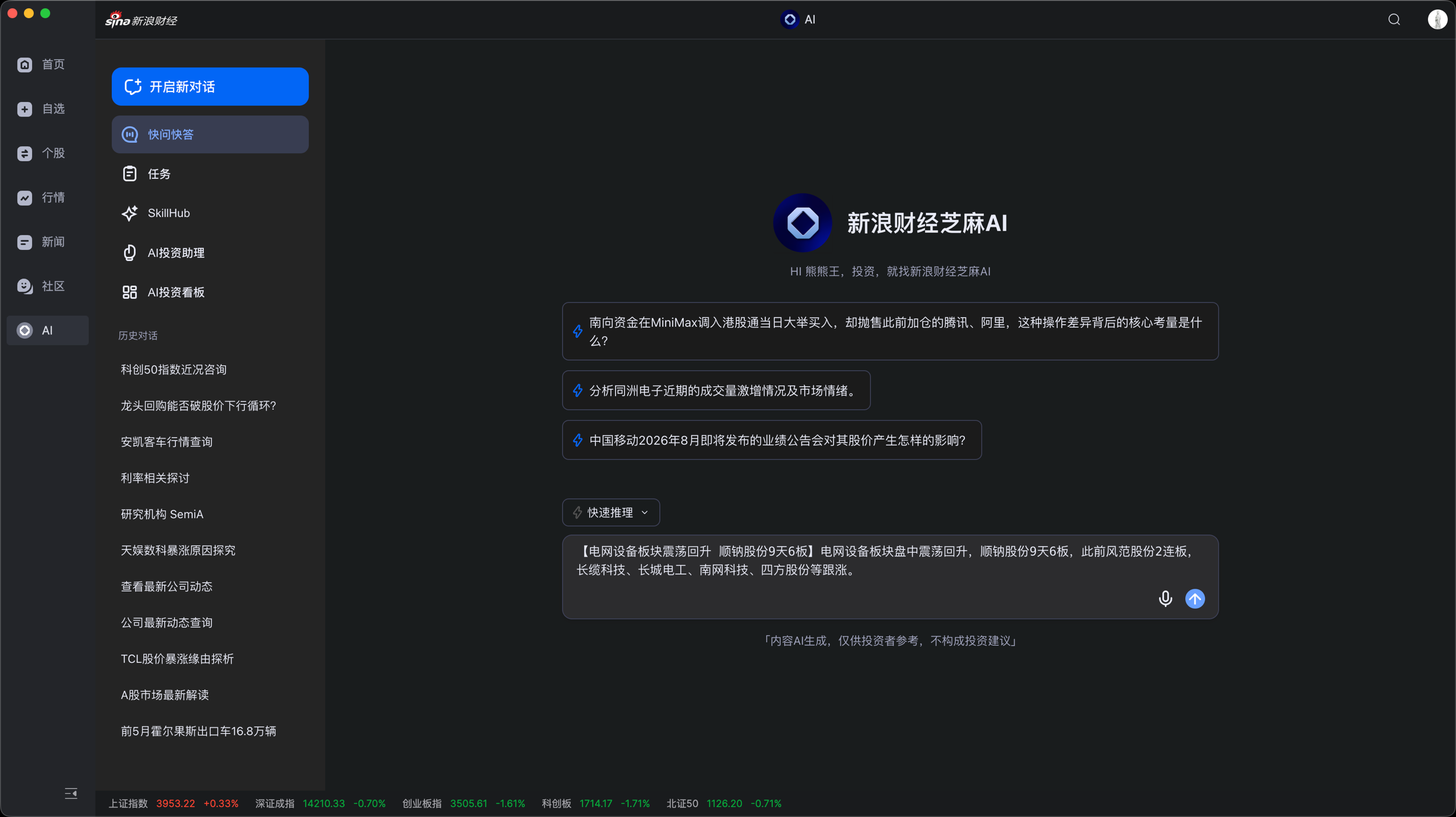Screen dimensions: 1456x817
Task: Click the 个股 swap icon
Action: (24, 153)
